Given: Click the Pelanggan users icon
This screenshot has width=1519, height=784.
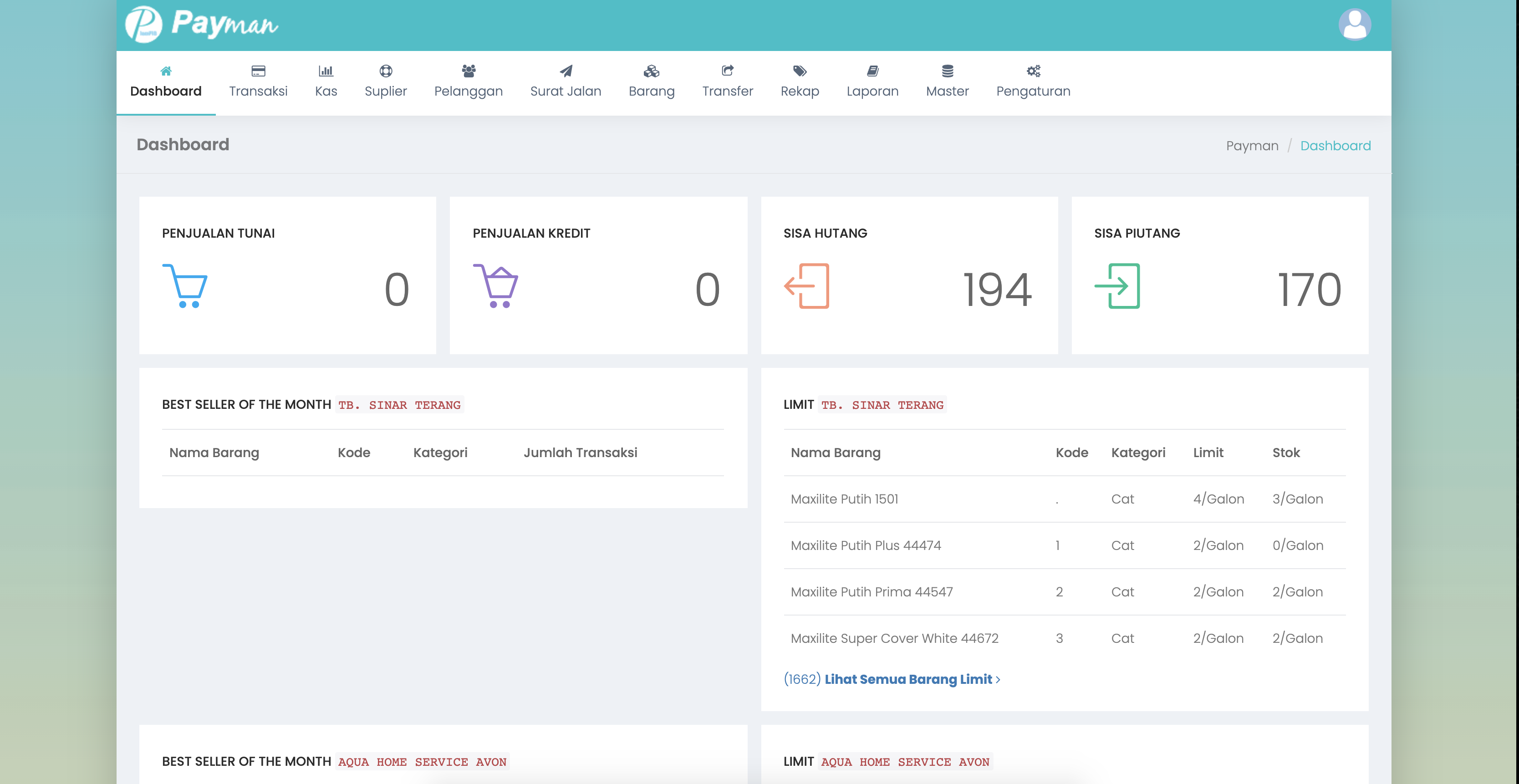Looking at the screenshot, I should pyautogui.click(x=468, y=71).
